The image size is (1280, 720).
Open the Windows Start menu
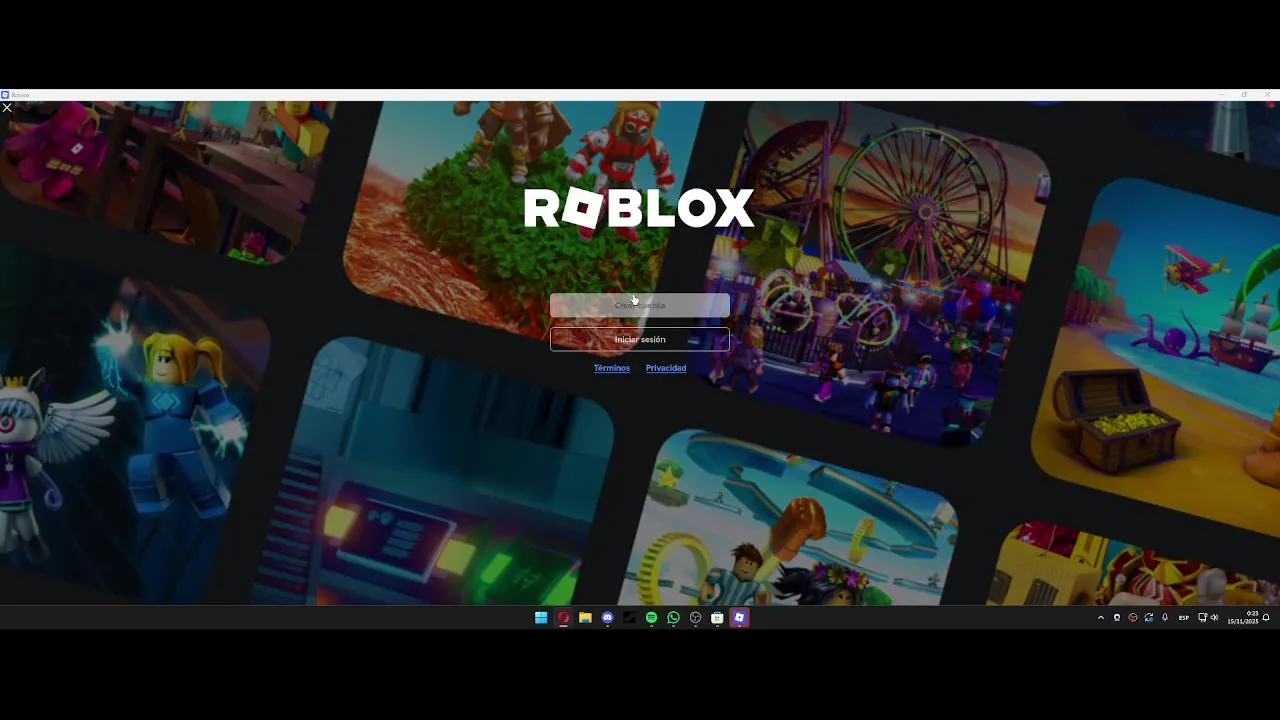click(x=541, y=618)
